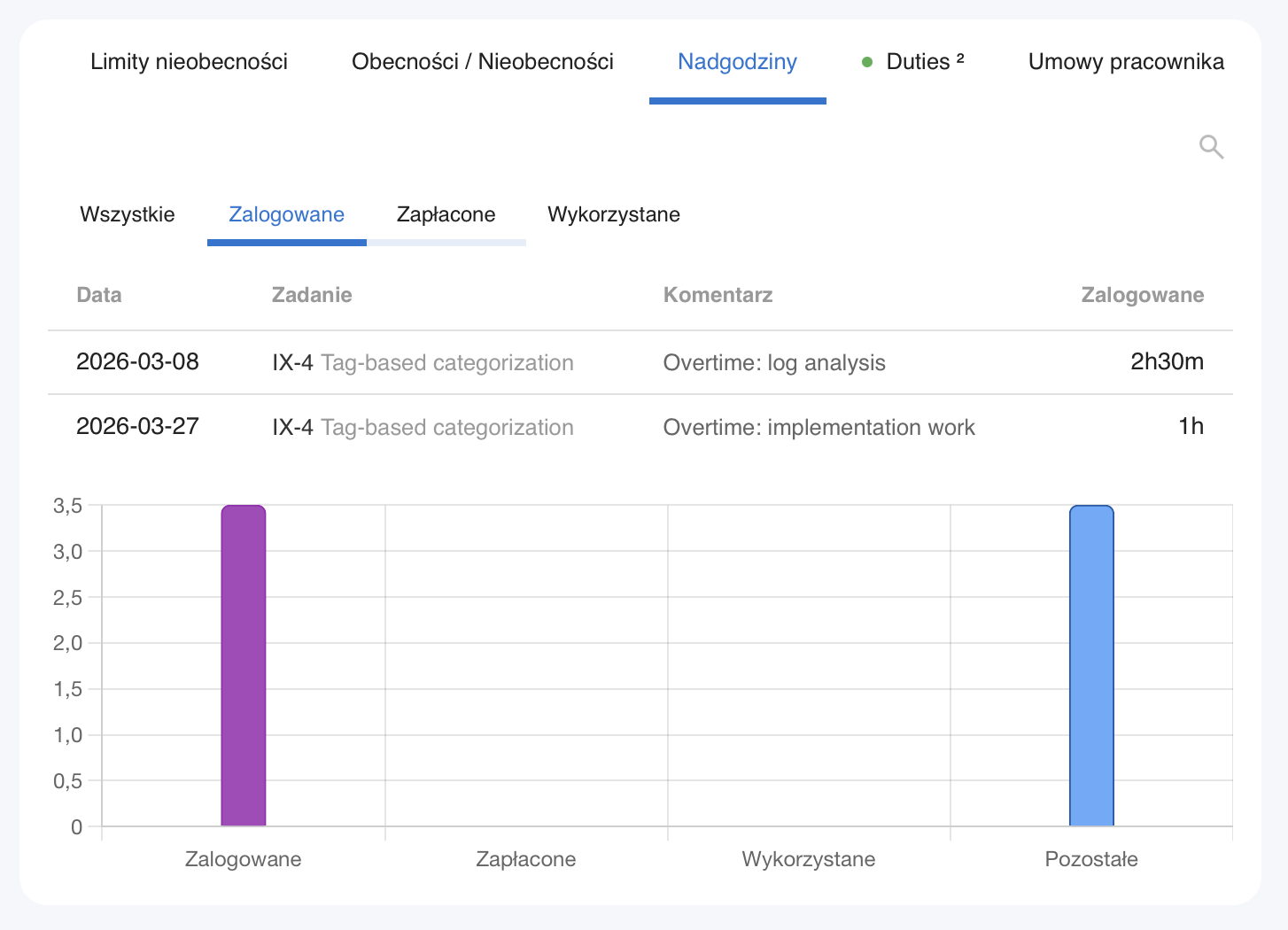Click the Zalogowane chart axis label
1288x930 pixels.
click(243, 859)
